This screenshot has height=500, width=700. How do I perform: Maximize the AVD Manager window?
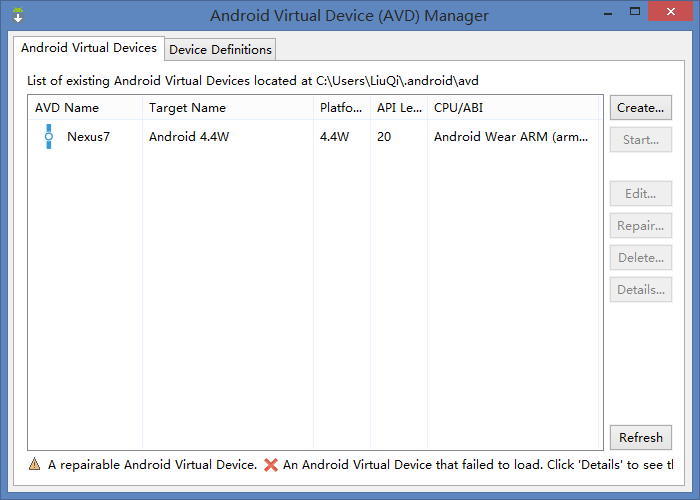click(x=635, y=12)
